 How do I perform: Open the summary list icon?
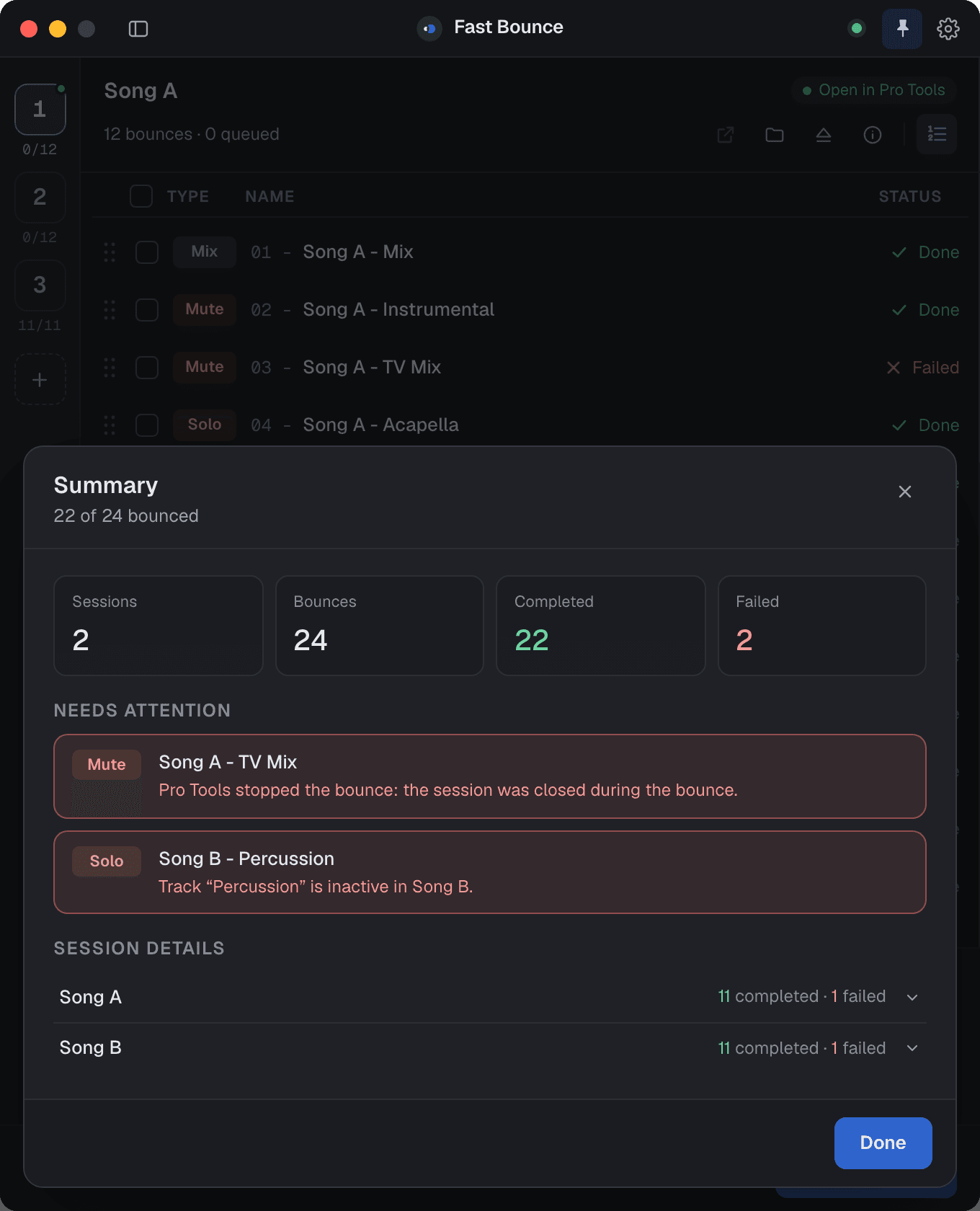[x=937, y=134]
